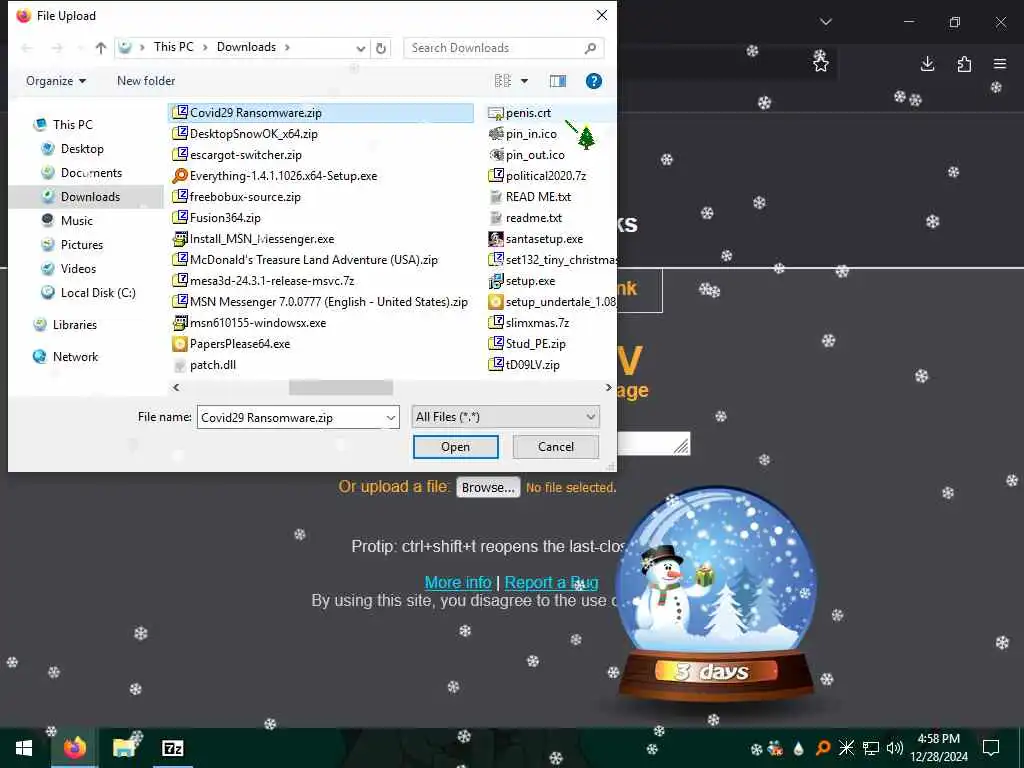
Task: Select Desktop in the navigation pane
Action: (x=82, y=149)
